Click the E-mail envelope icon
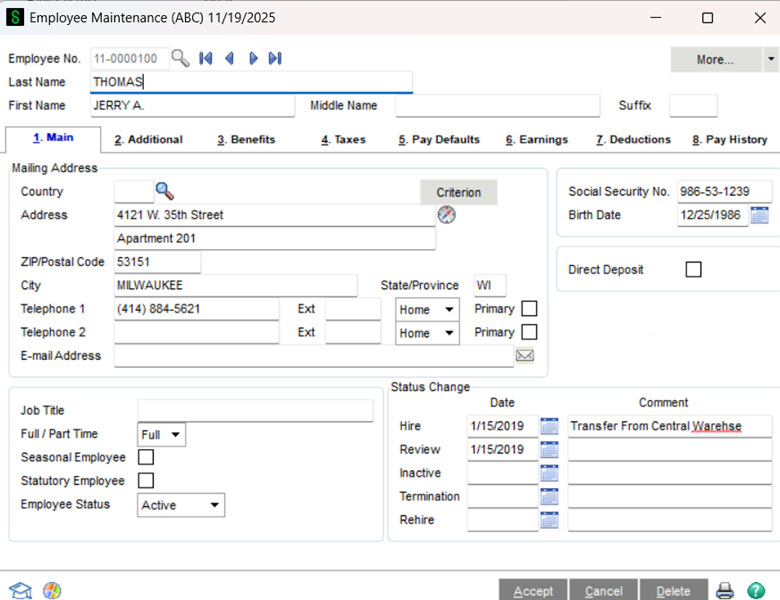This screenshot has height=600, width=780. (x=525, y=355)
